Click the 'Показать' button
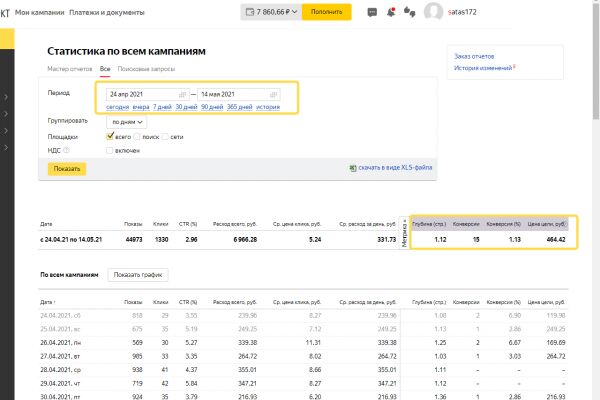 click(x=67, y=169)
